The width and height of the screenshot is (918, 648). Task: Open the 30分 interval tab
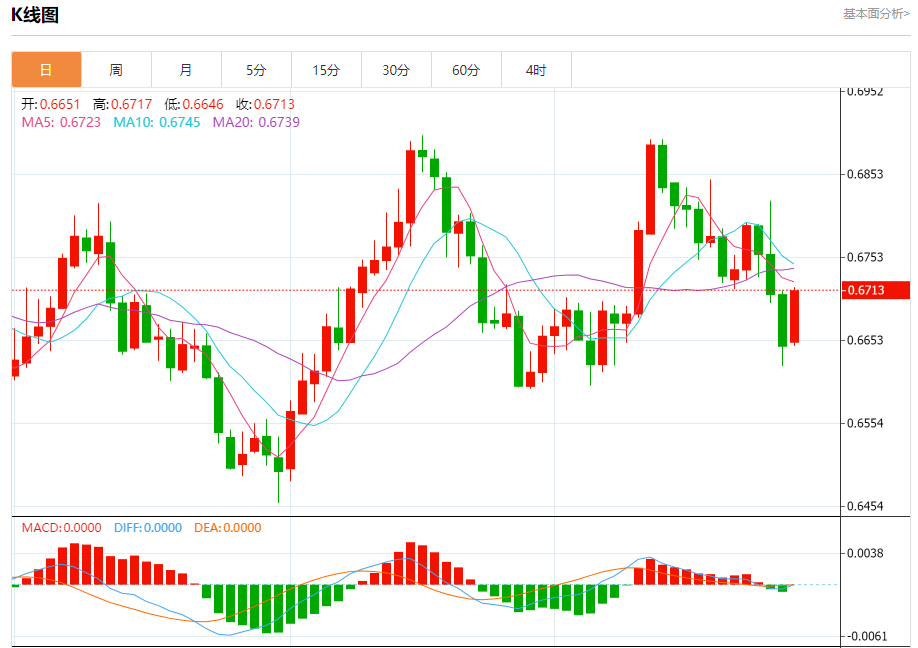396,70
